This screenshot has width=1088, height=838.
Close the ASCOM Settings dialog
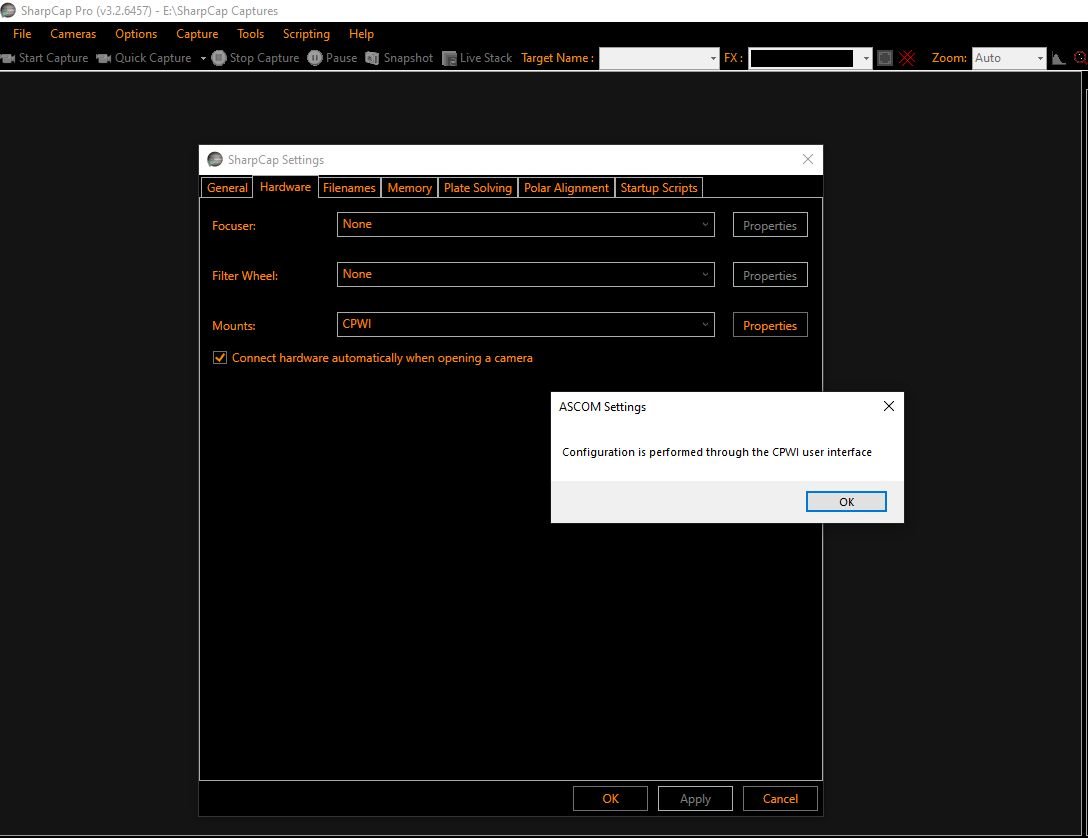888,407
